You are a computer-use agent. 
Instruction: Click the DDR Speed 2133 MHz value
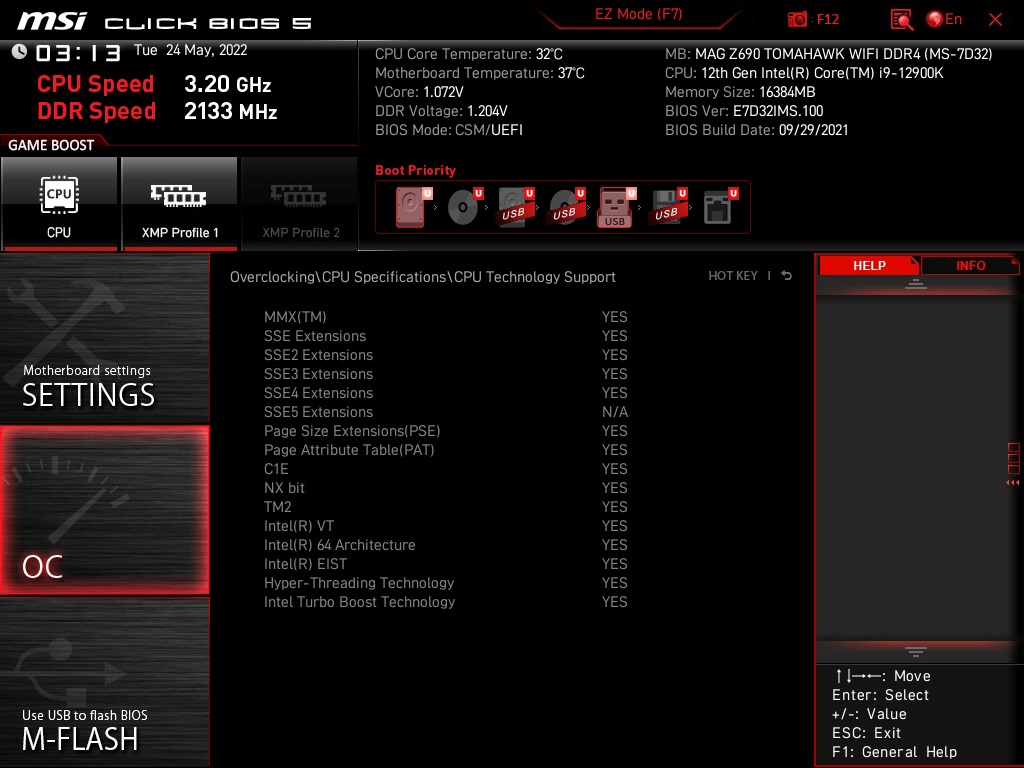tap(231, 111)
